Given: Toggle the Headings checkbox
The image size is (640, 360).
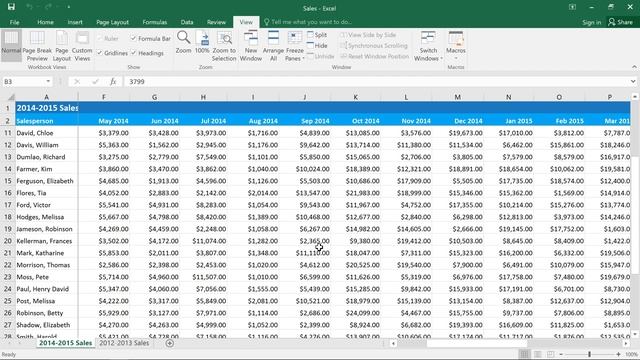Looking at the screenshot, I should 147,53.
